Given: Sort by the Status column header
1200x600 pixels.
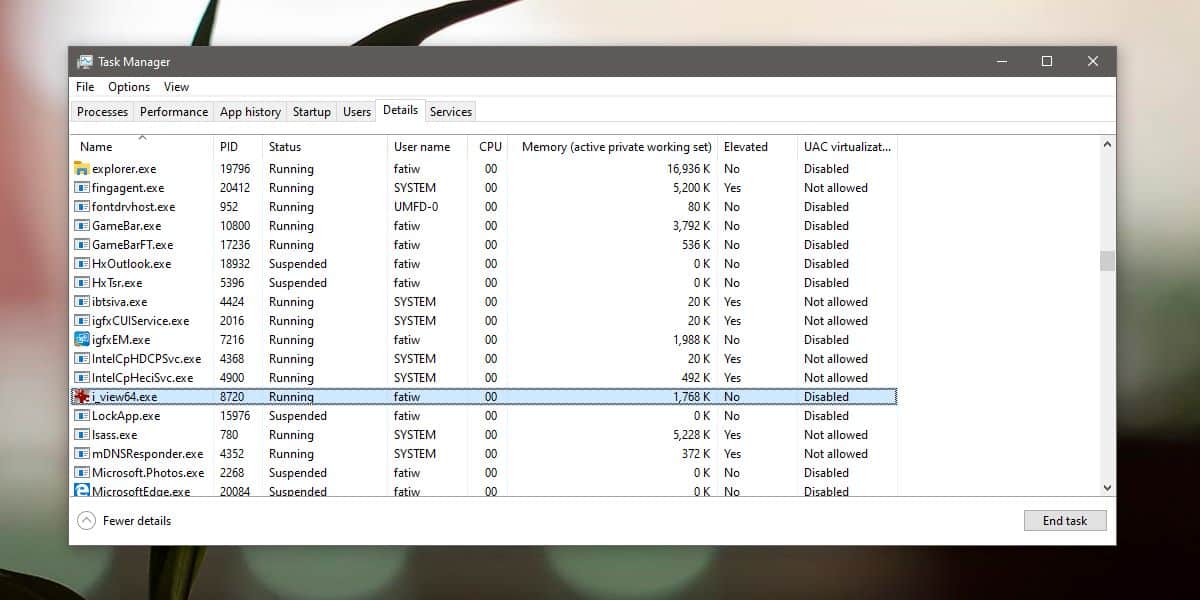Looking at the screenshot, I should click(x=324, y=147).
